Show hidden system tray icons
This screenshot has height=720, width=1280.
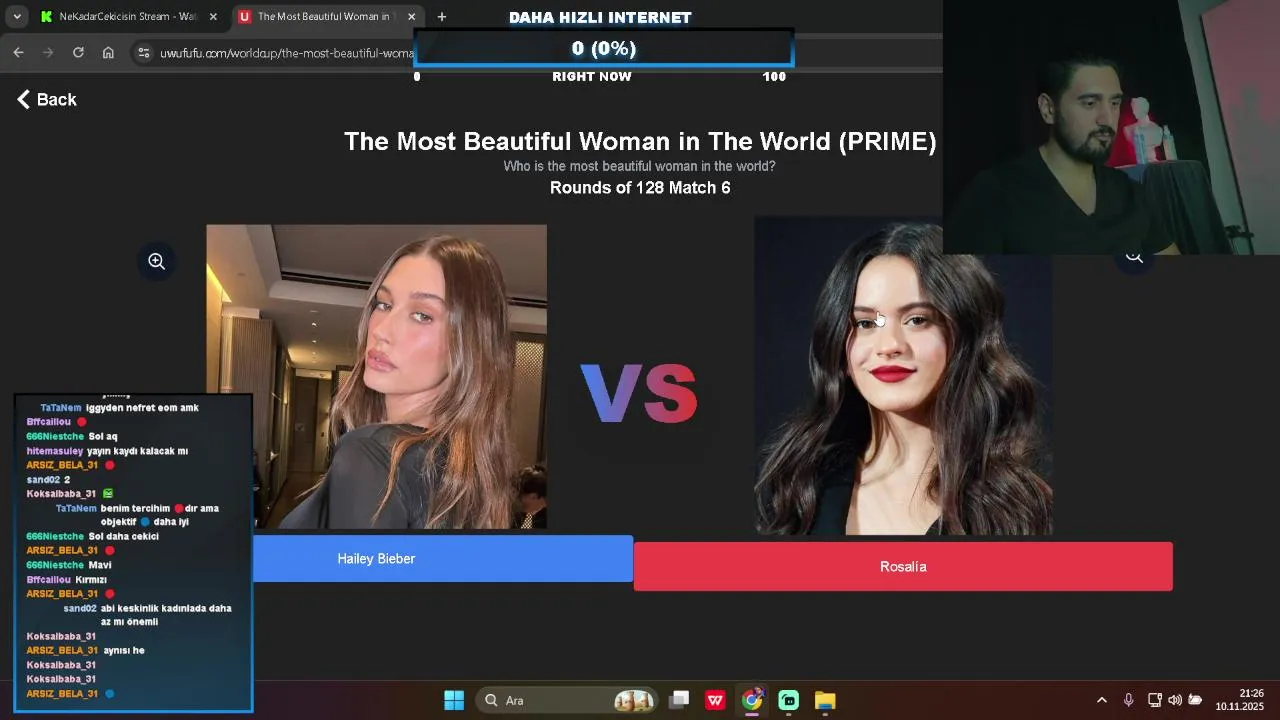tap(1102, 700)
